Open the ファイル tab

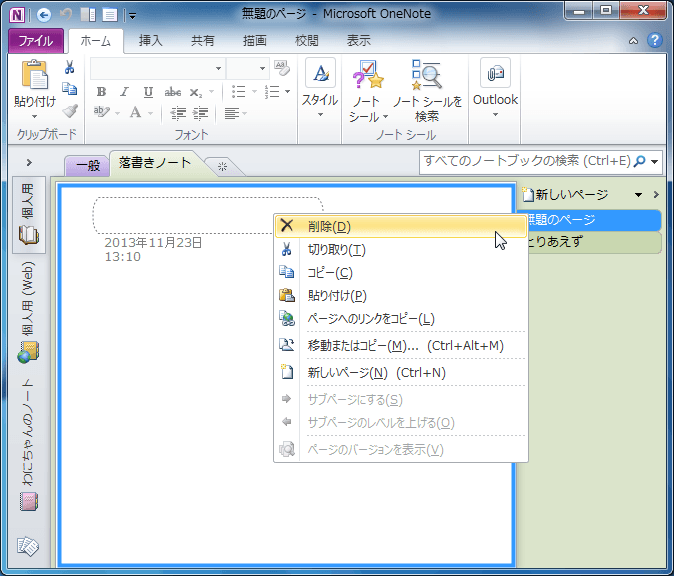(36, 41)
